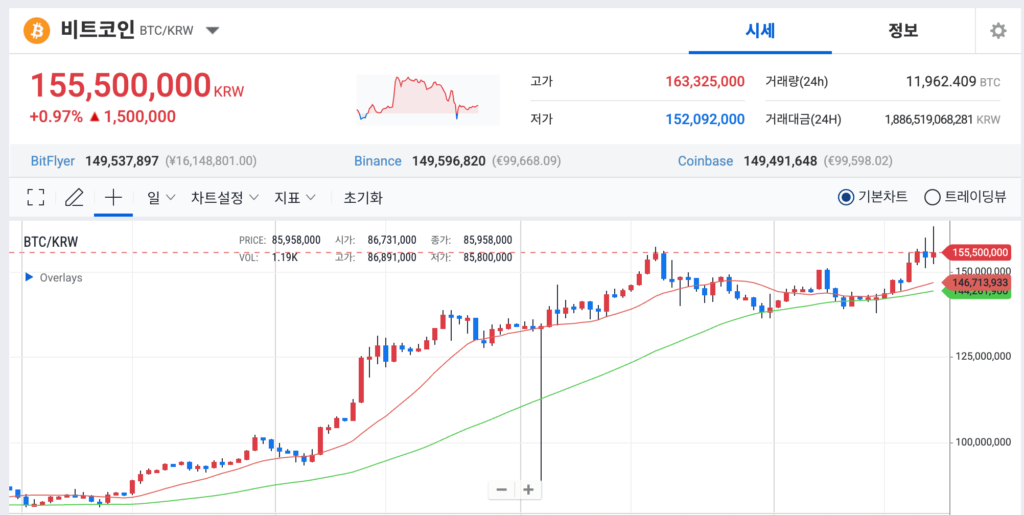Open the Binance price link

377,161
